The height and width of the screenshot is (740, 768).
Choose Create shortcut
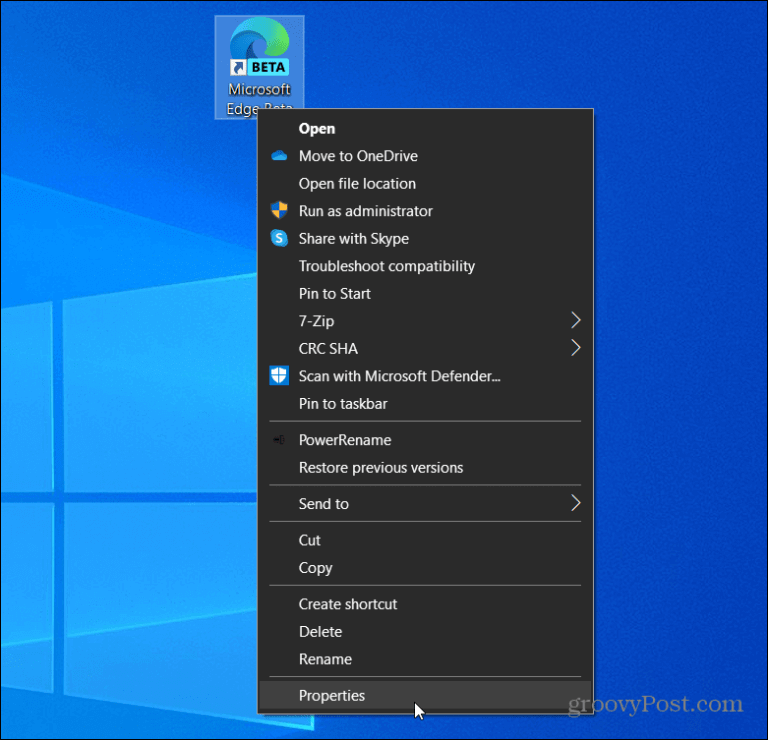[x=425, y=604]
